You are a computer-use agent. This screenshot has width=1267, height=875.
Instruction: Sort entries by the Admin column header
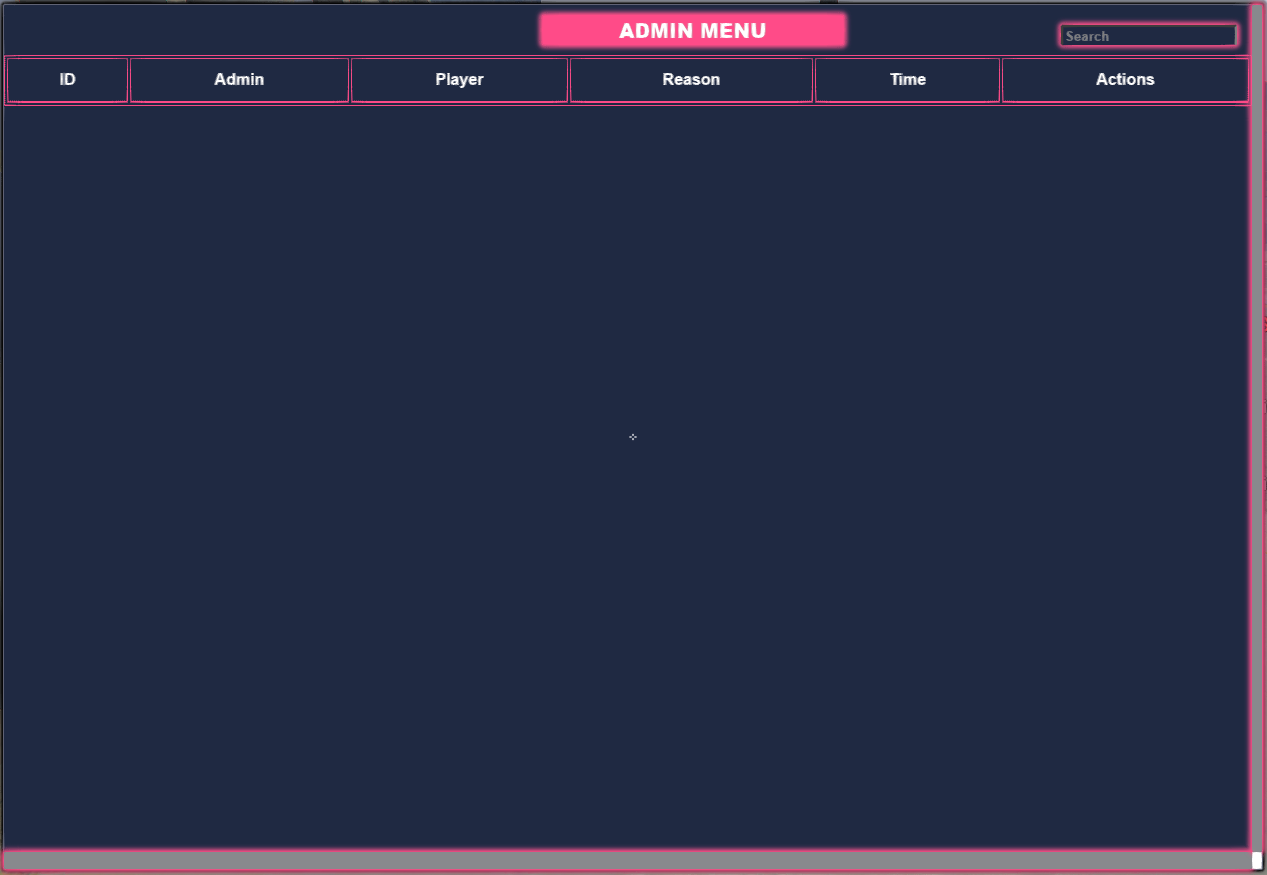click(239, 79)
